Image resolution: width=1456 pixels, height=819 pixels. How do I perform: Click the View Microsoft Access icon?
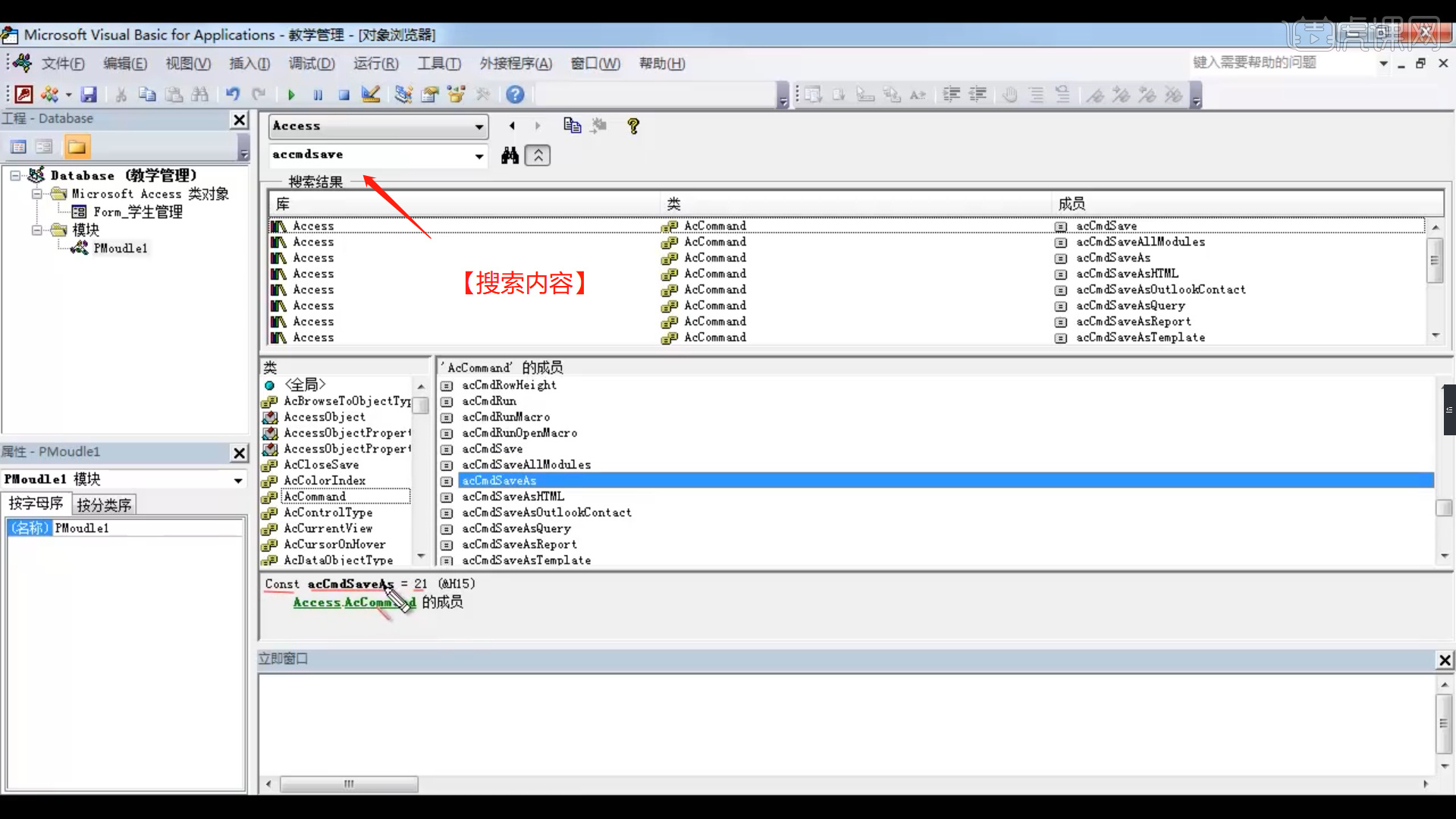coord(24,94)
